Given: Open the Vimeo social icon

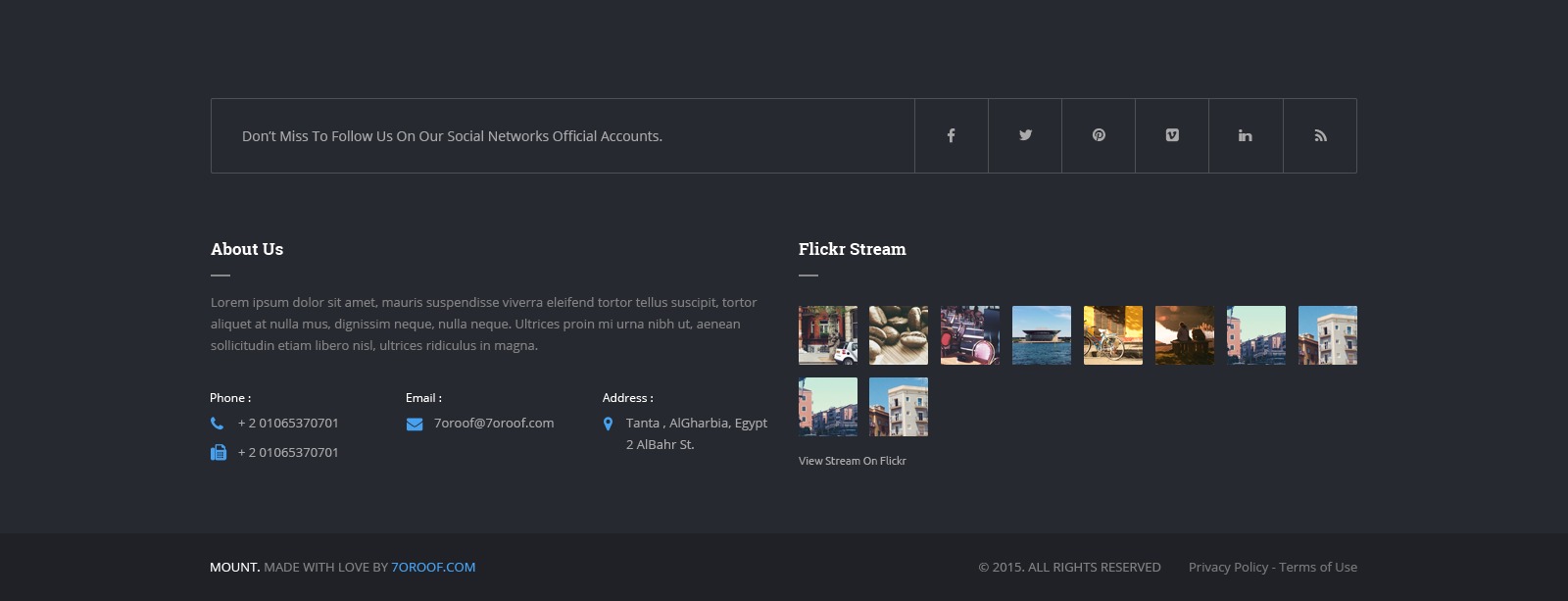Looking at the screenshot, I should (1172, 135).
